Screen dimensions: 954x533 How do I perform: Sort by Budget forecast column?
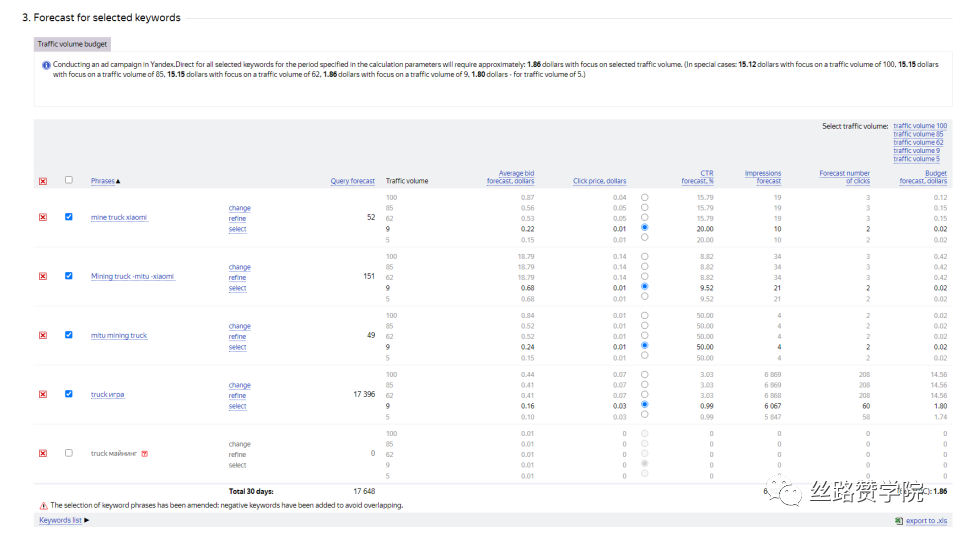923,177
